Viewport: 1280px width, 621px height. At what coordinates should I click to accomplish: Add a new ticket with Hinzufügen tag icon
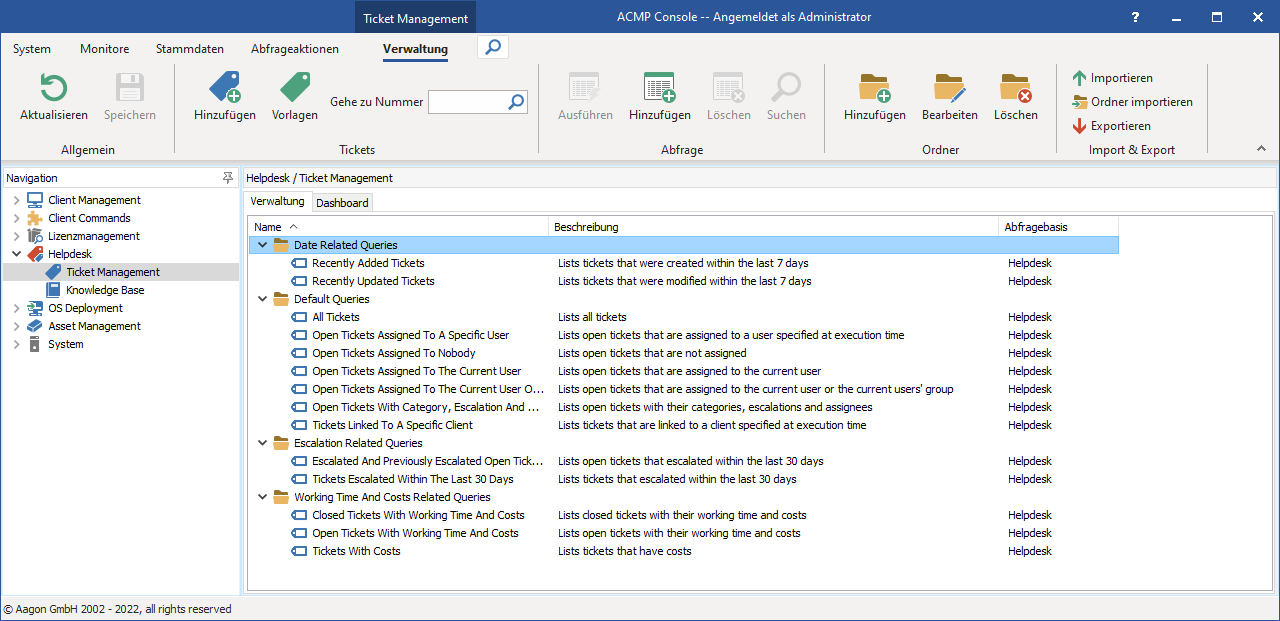pos(224,88)
